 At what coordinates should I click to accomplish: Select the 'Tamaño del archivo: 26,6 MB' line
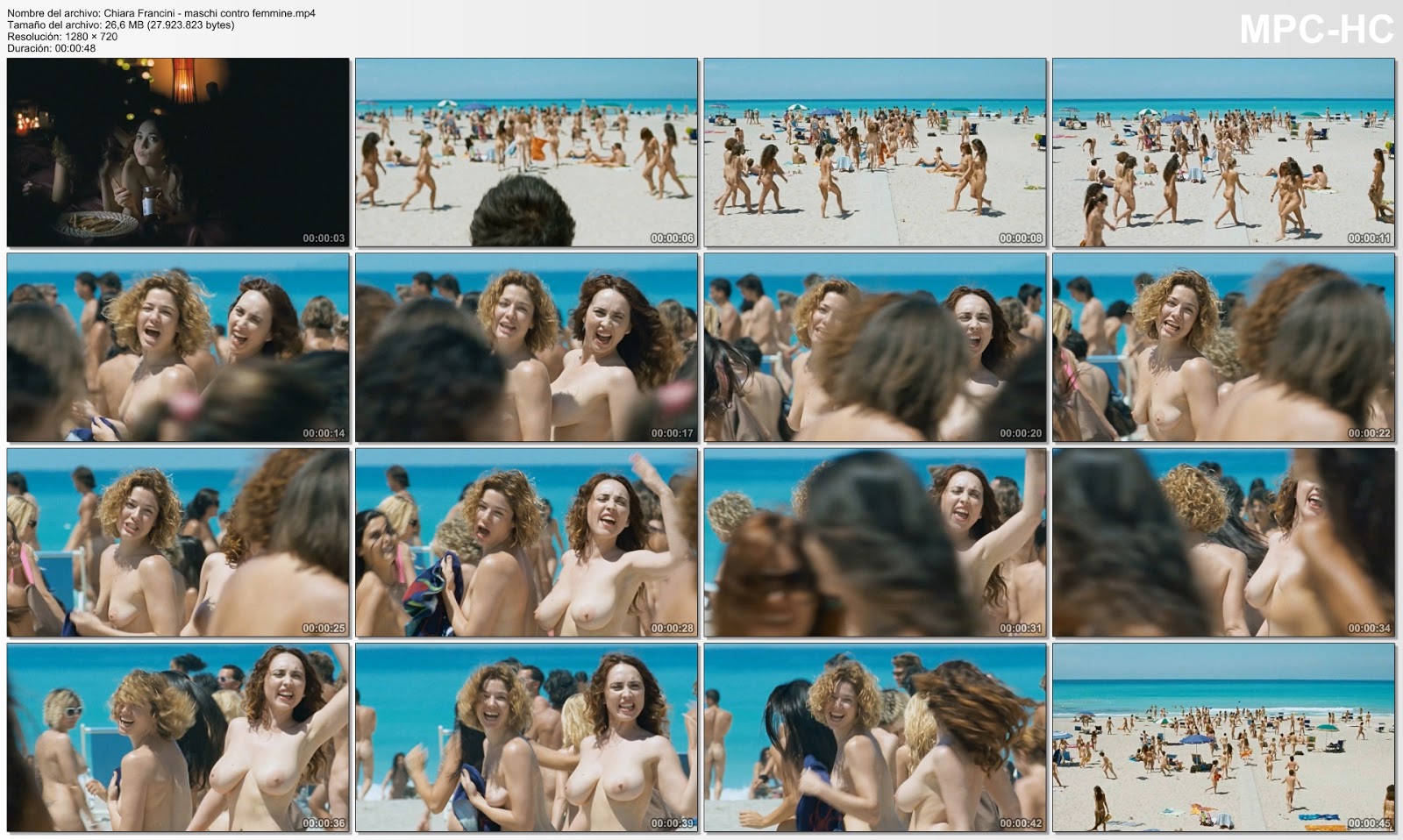pos(121,25)
